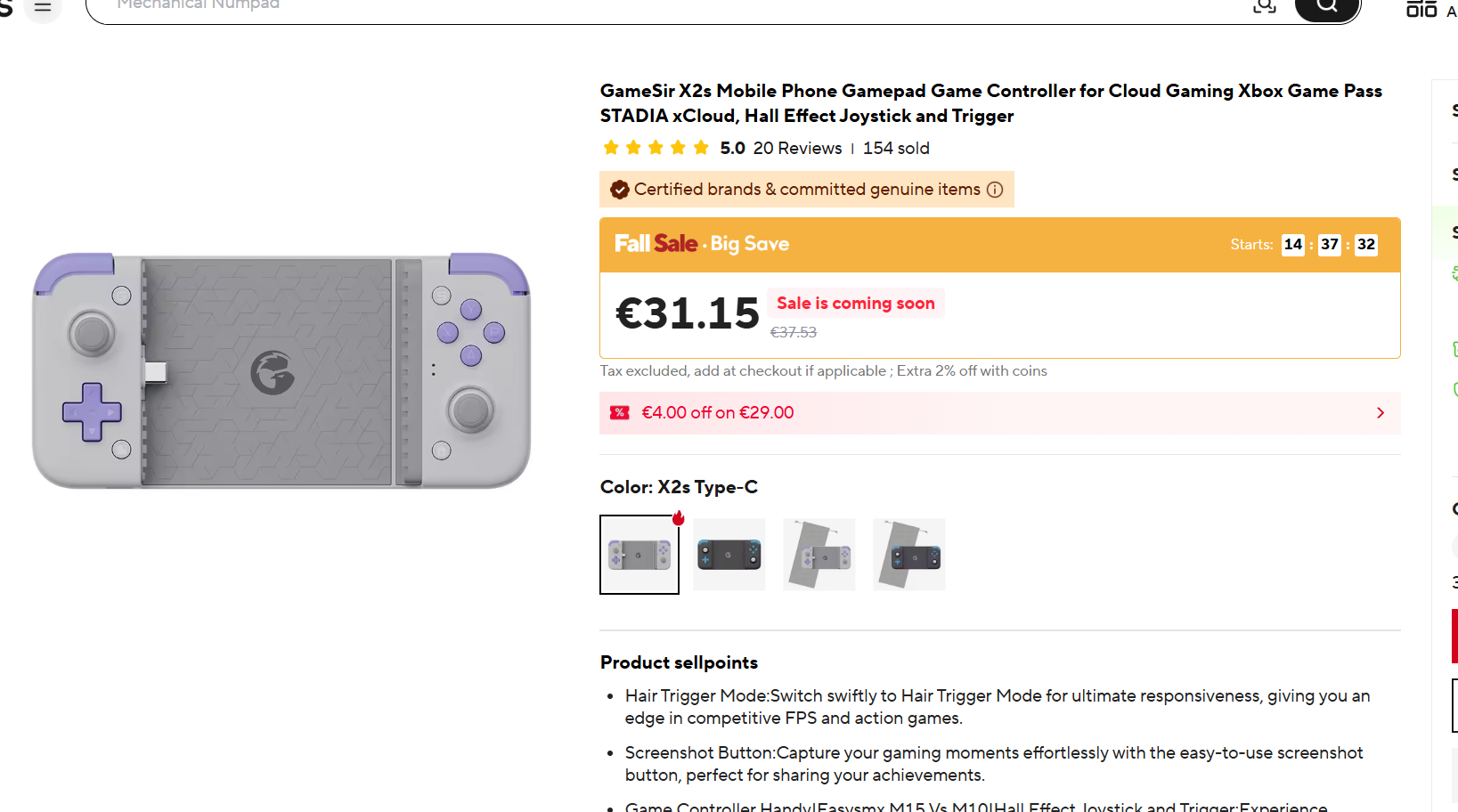Click the certified brands genuine items text
Viewport: 1458px width, 812px height.
(807, 190)
